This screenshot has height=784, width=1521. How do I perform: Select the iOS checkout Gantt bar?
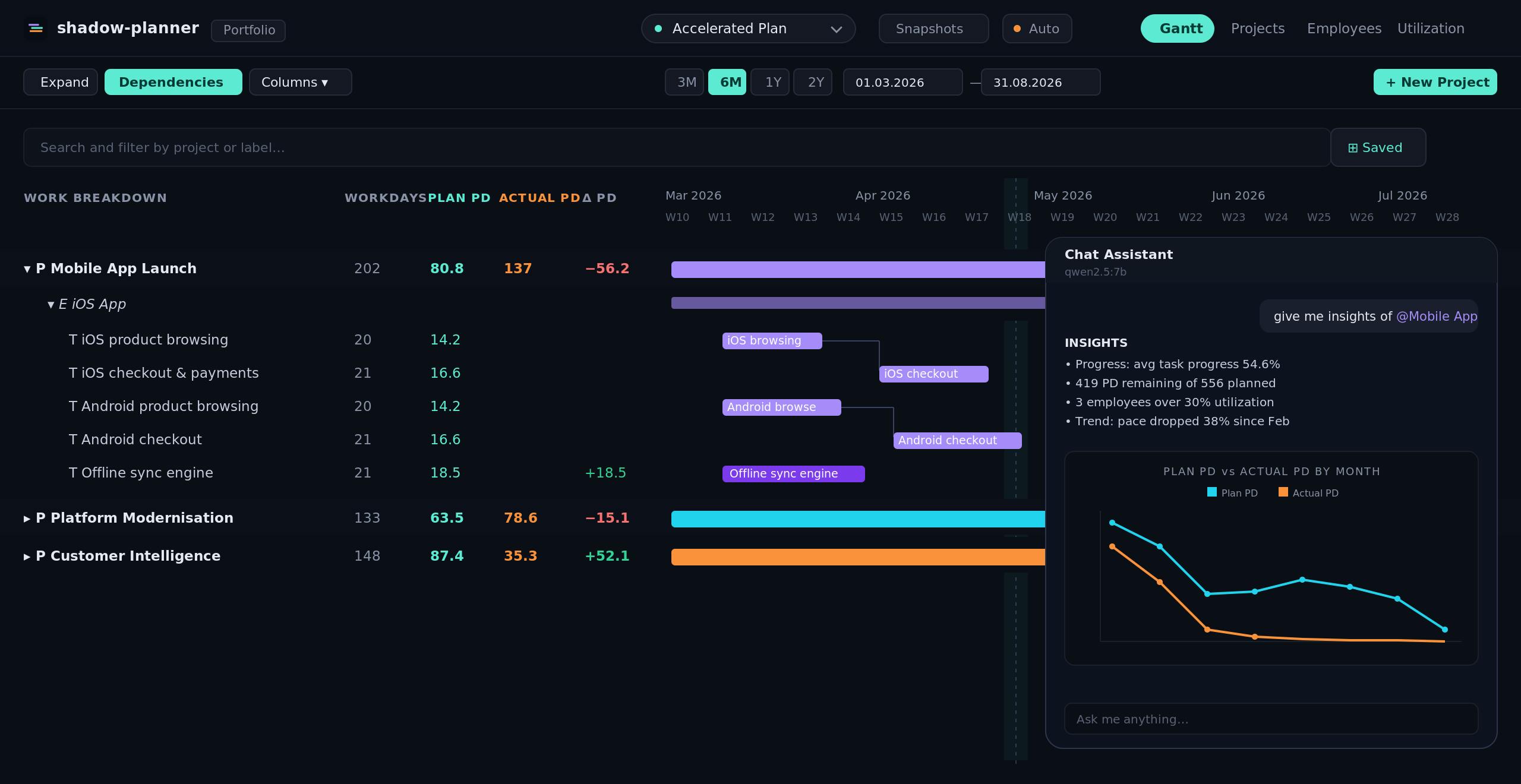934,374
